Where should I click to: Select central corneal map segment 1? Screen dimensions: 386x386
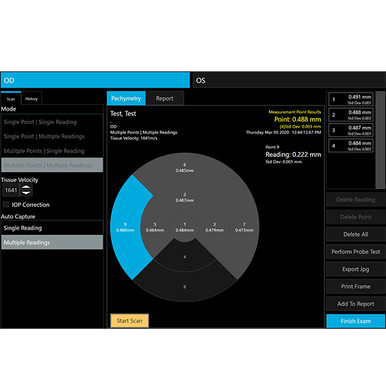(x=184, y=227)
